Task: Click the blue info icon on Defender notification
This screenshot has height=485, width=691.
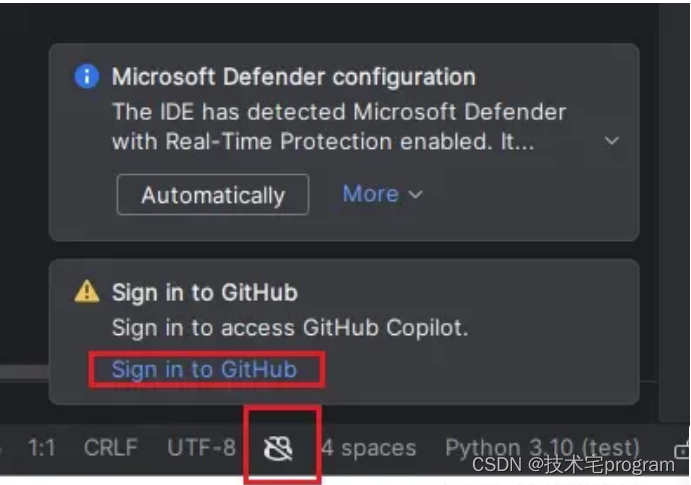Action: tap(86, 76)
